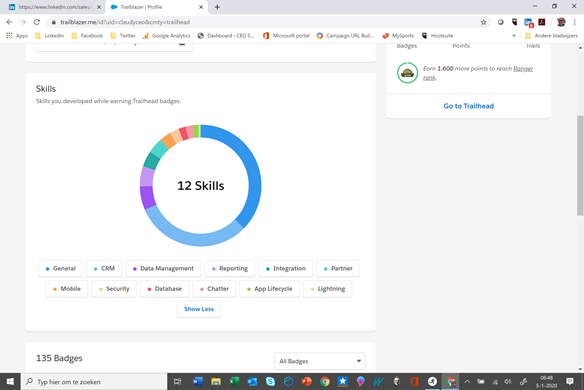Open the Campaign URL Builder bookmark
The height and width of the screenshot is (390, 584).
tap(345, 36)
